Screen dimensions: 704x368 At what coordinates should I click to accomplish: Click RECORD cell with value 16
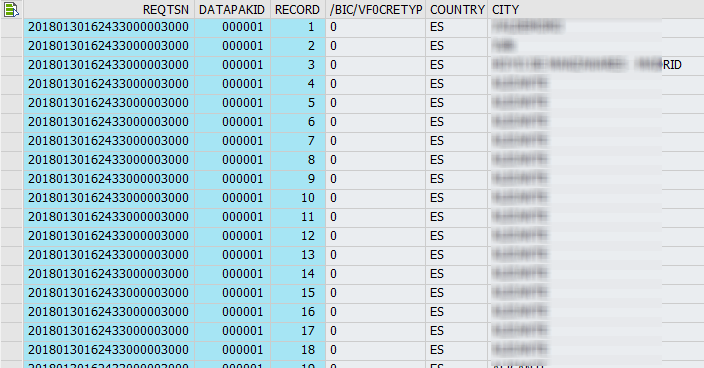(298, 312)
